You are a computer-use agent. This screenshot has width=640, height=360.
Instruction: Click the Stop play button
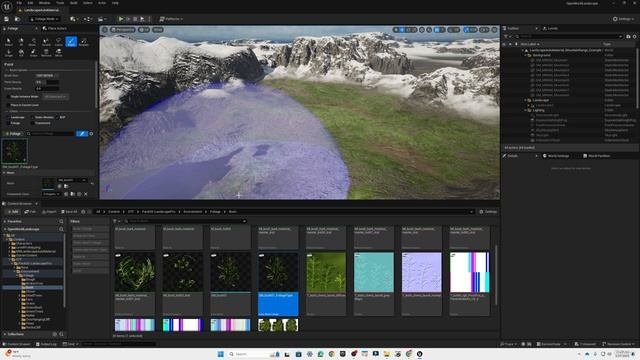click(x=135, y=19)
